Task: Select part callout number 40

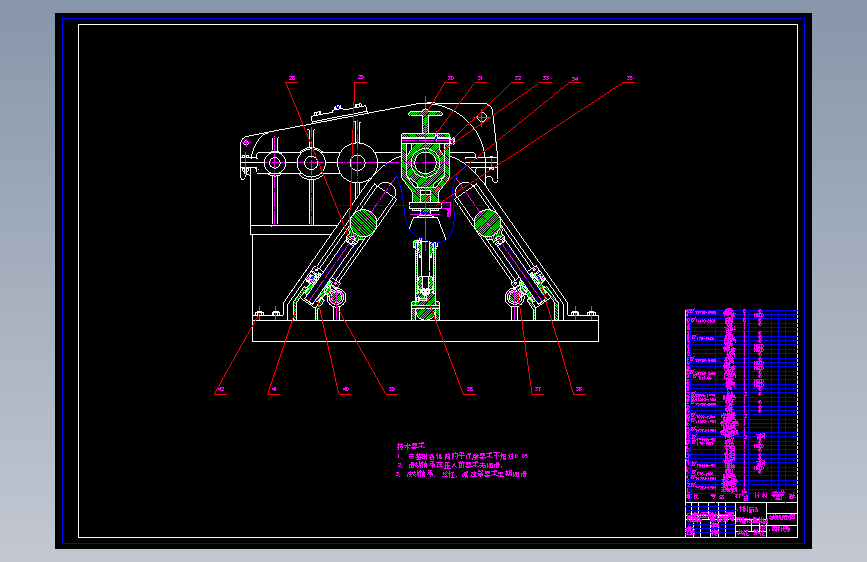Action: pos(346,389)
